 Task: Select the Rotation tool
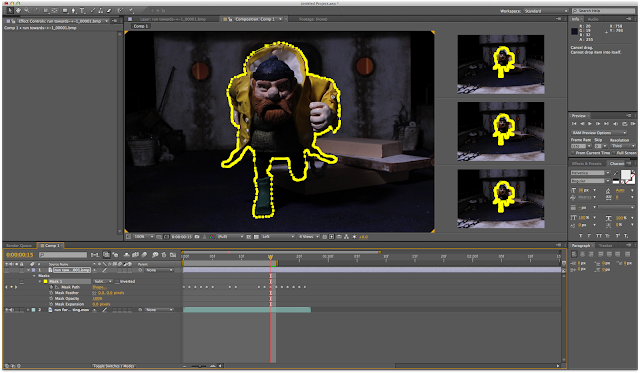37,11
